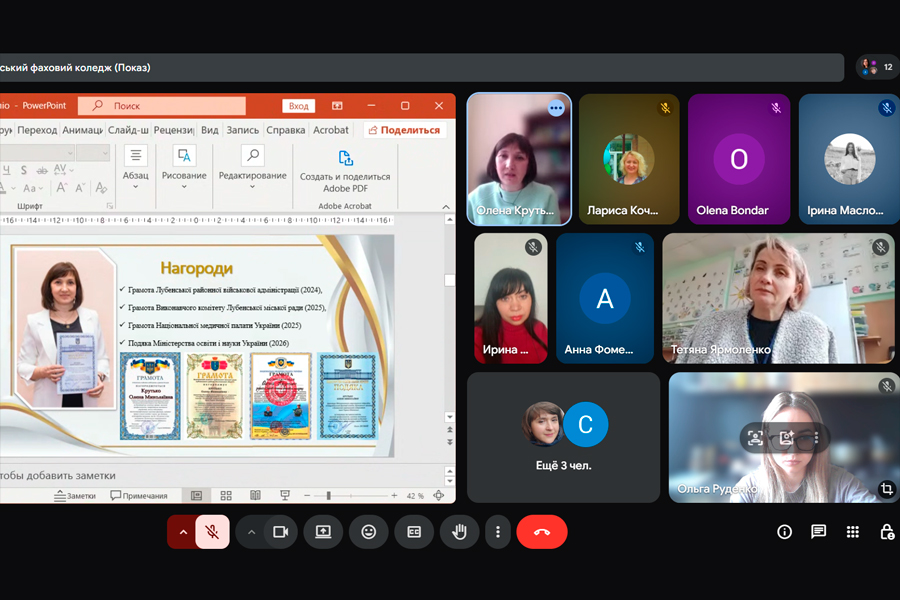Open the Вид ribbon tab
Viewport: 900px width, 600px height.
coord(210,130)
